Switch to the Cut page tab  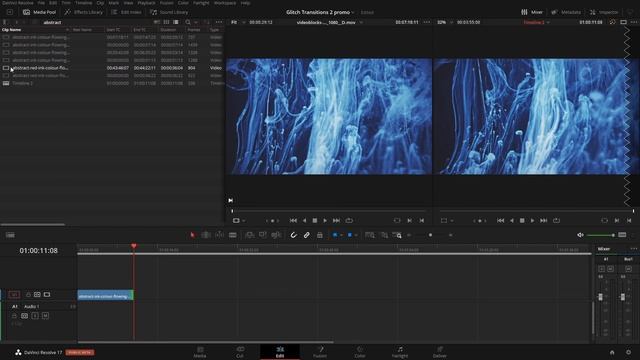pyautogui.click(x=240, y=352)
